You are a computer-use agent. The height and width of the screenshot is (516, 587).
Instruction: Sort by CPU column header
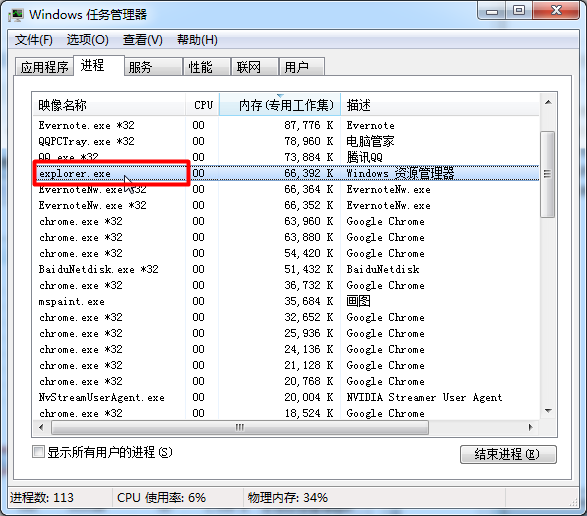click(203, 105)
